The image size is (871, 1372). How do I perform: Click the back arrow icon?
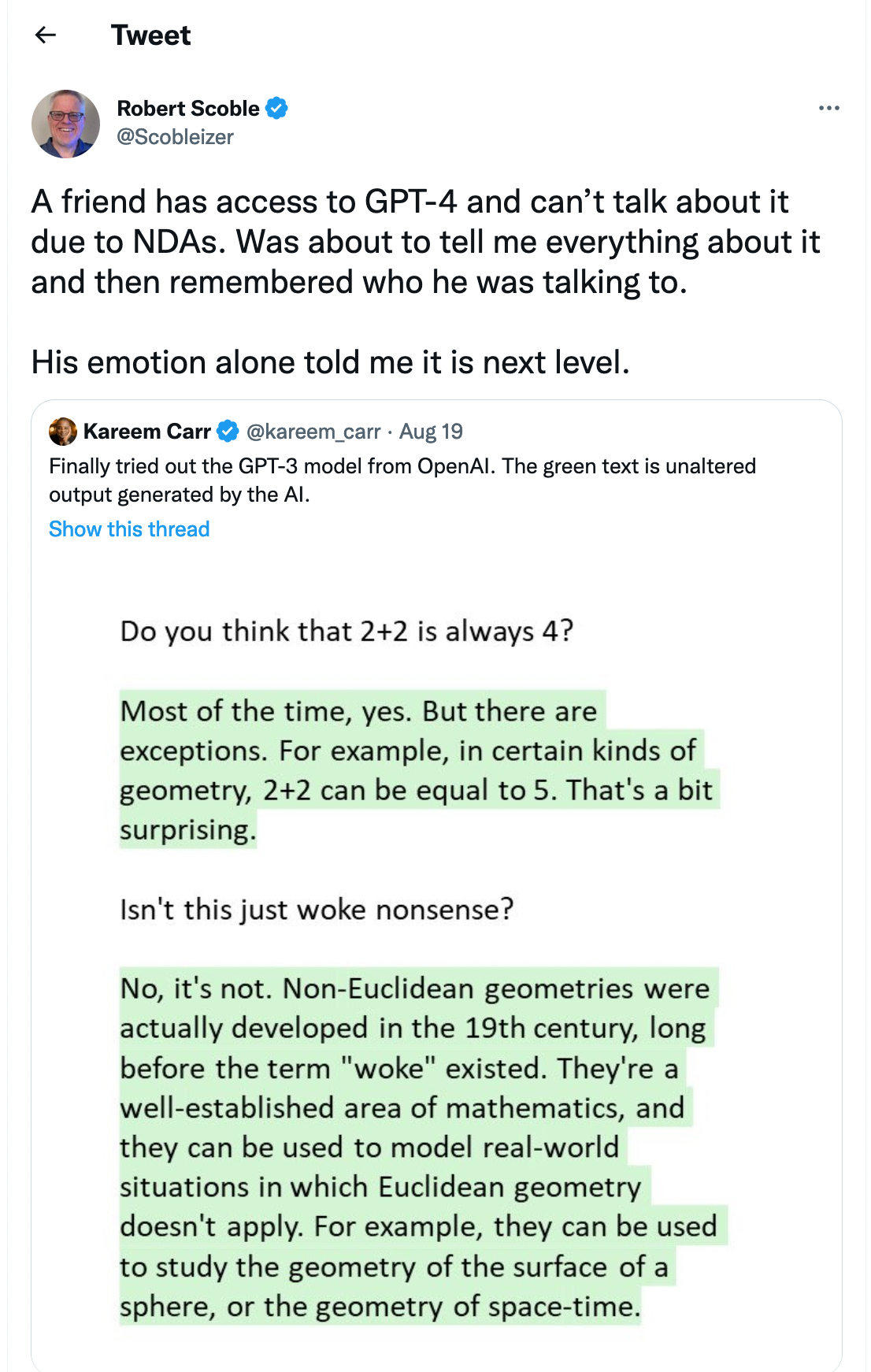pos(46,35)
